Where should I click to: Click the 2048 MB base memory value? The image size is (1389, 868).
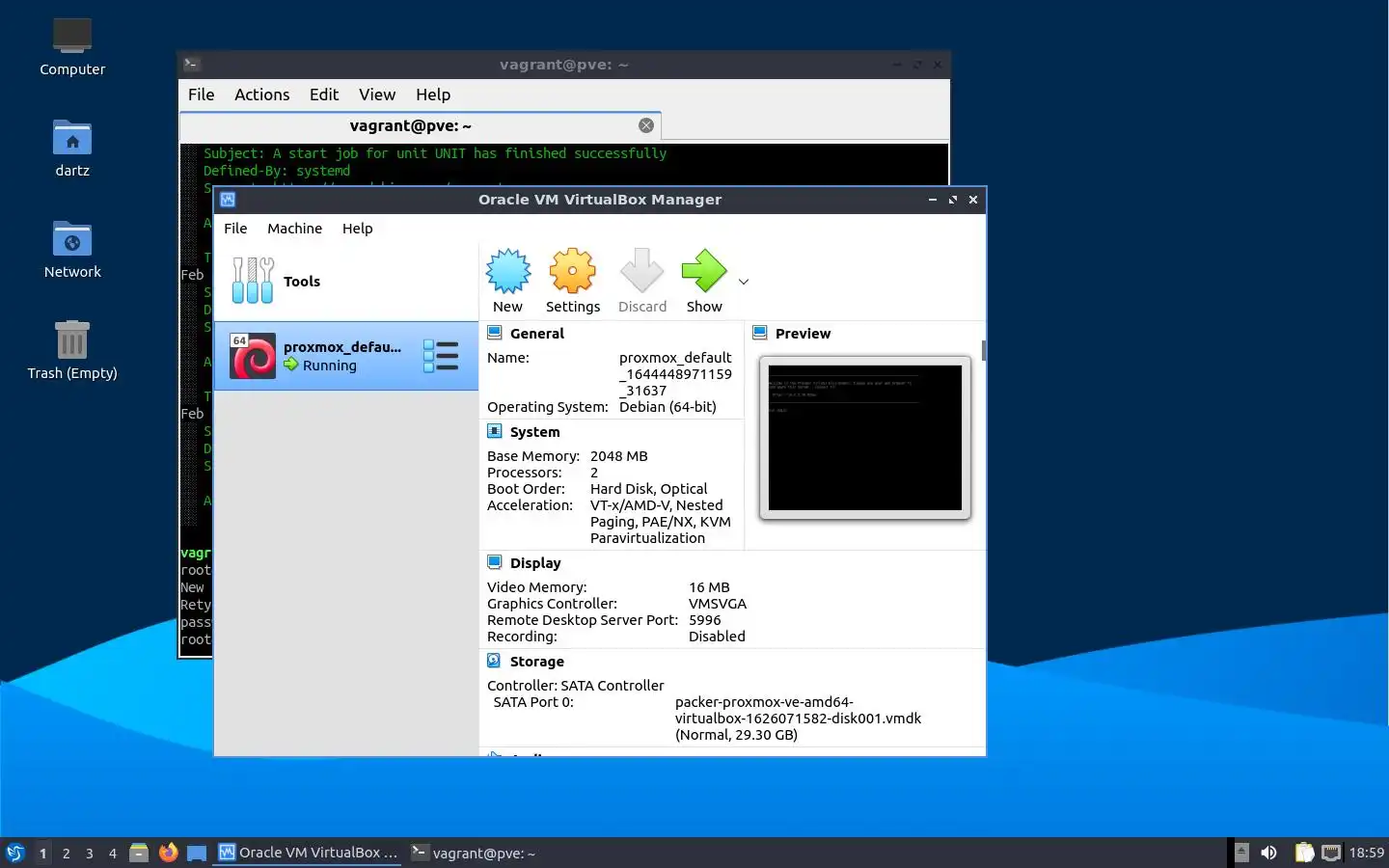619,455
